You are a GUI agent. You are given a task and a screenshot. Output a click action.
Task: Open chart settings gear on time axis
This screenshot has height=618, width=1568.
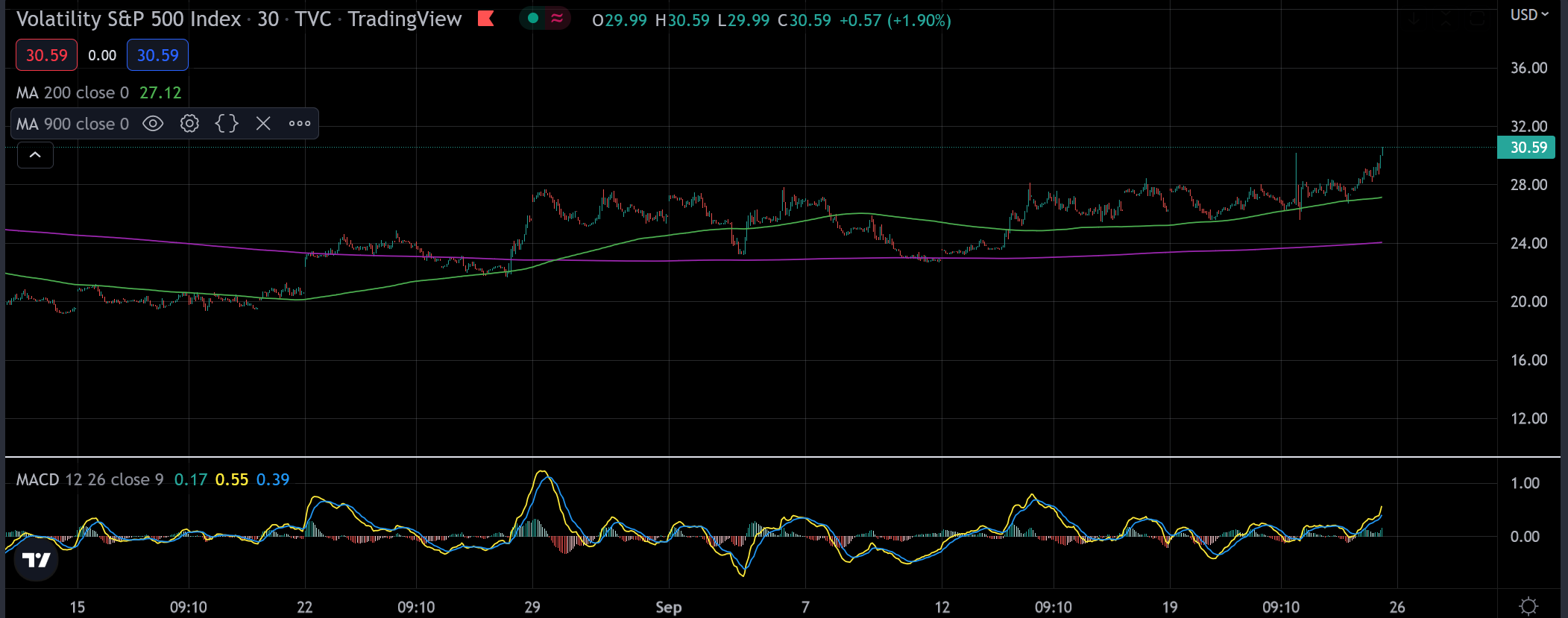1528,606
